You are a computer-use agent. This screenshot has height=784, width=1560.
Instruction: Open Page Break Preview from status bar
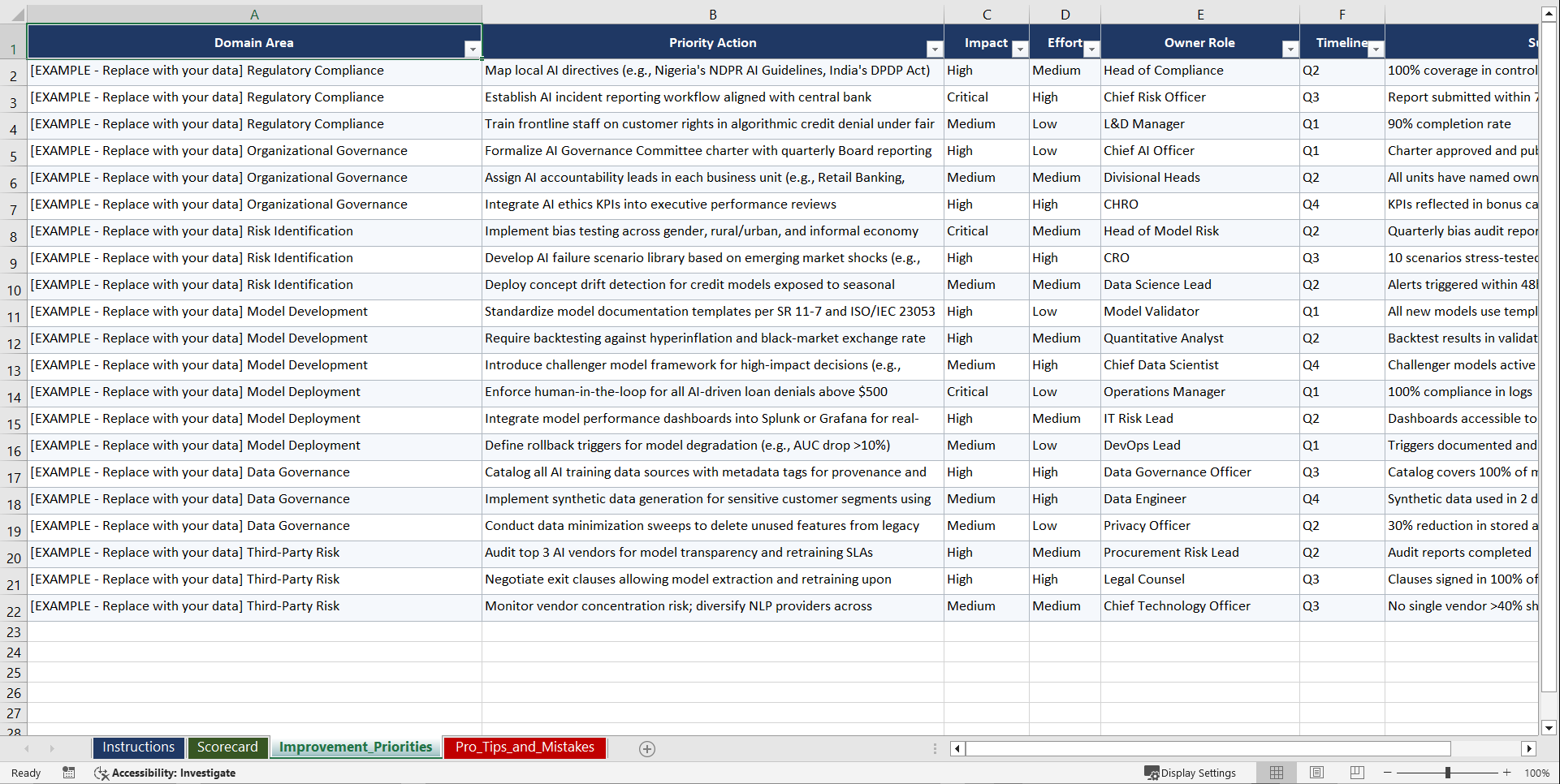click(x=1357, y=773)
